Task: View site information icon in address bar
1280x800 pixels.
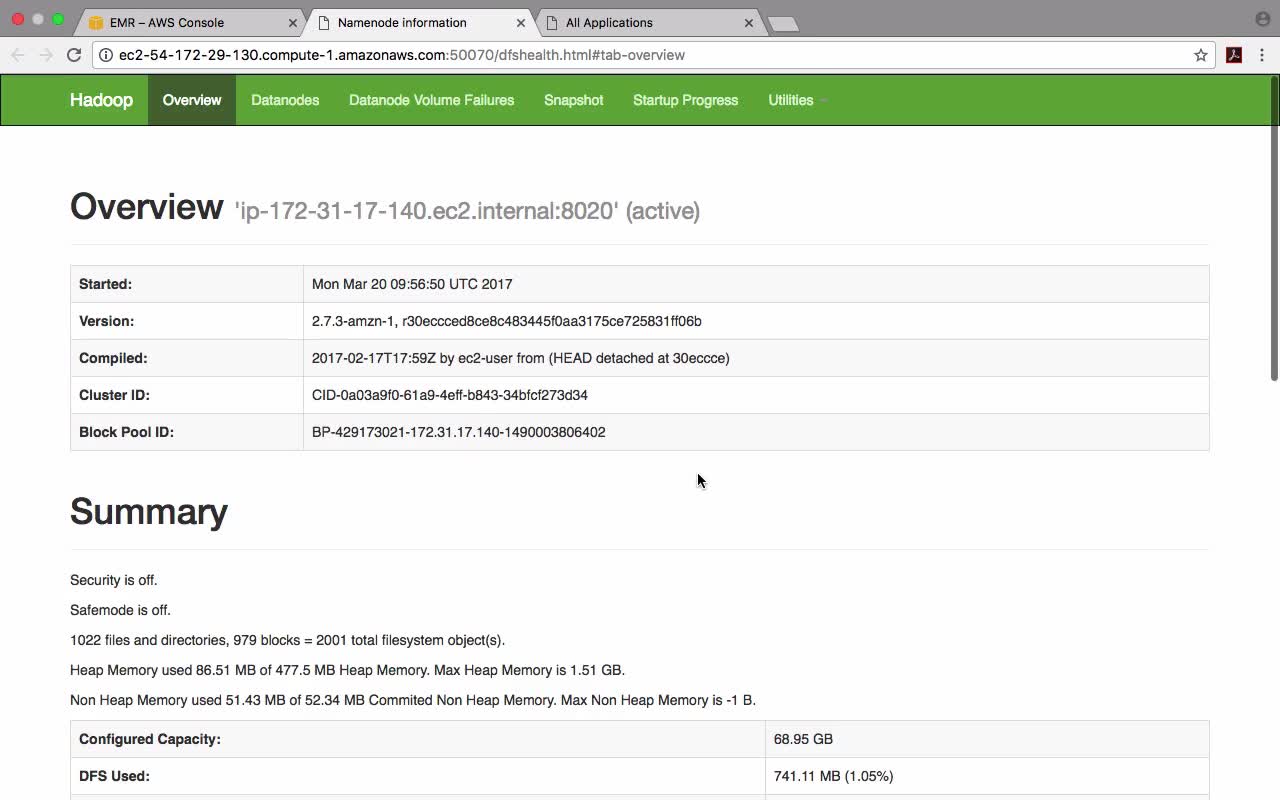Action: [x=105, y=55]
